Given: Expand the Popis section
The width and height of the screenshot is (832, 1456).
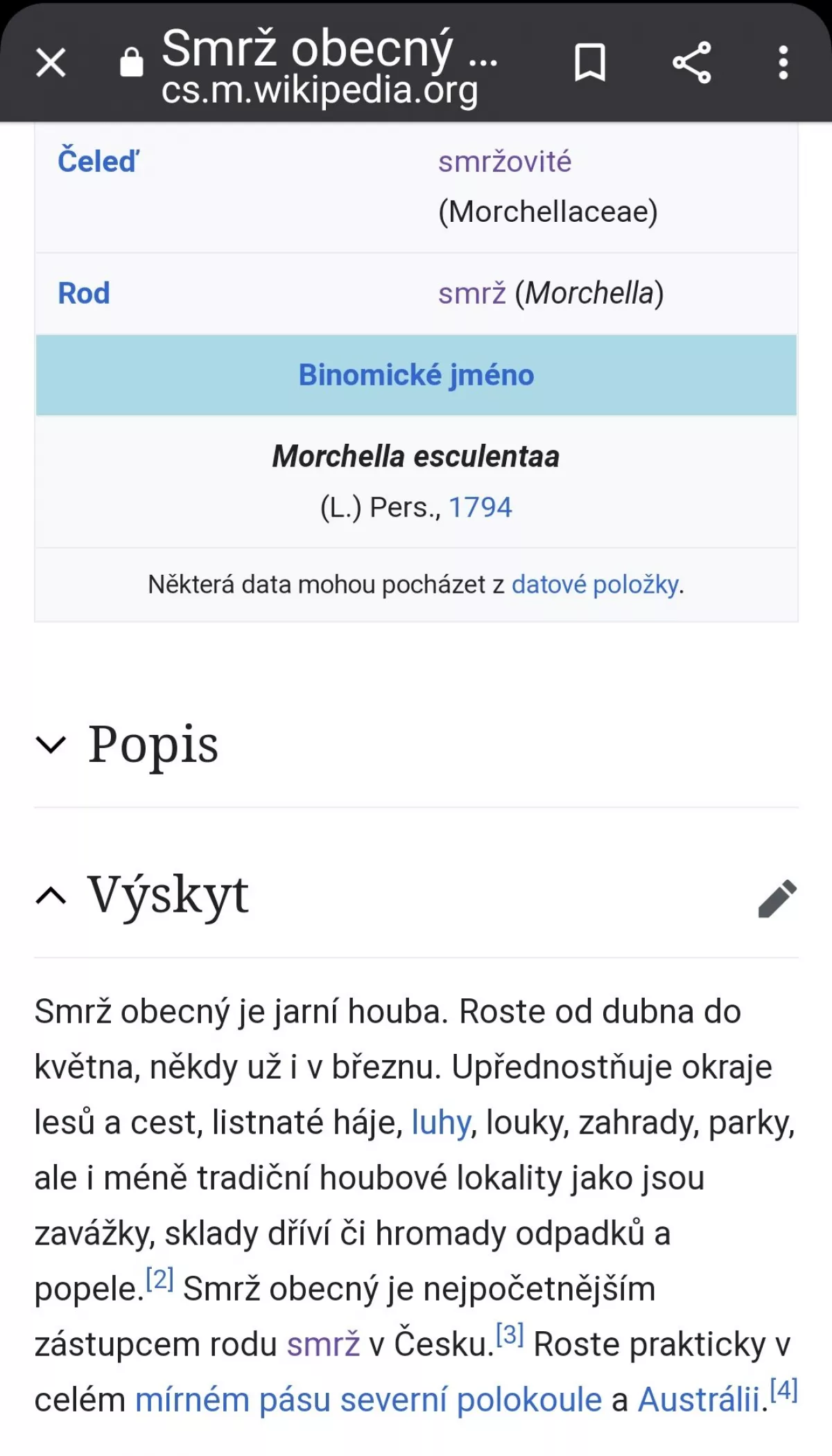Looking at the screenshot, I should pyautogui.click(x=153, y=745).
